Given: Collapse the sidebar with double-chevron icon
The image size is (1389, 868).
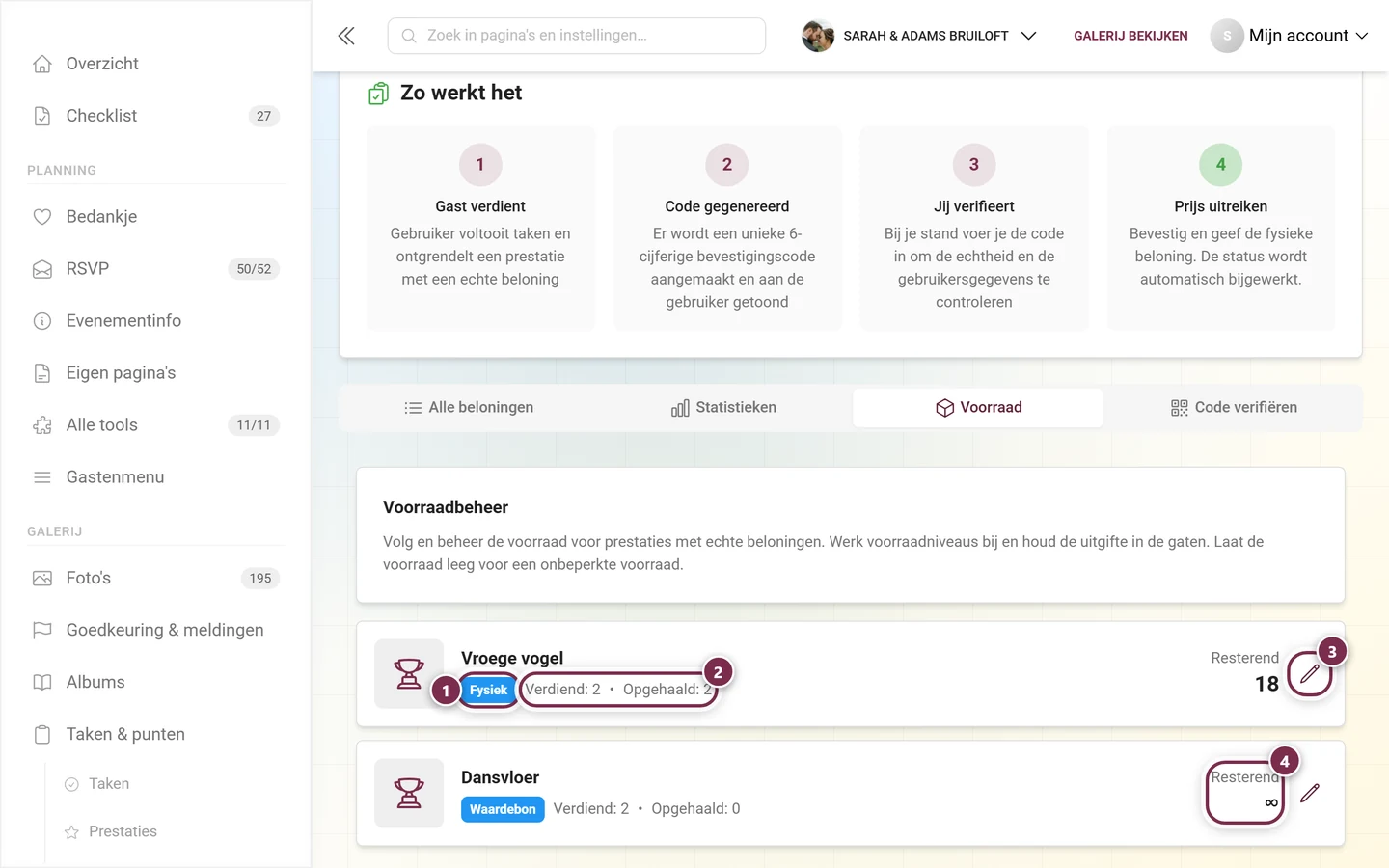Looking at the screenshot, I should (346, 36).
